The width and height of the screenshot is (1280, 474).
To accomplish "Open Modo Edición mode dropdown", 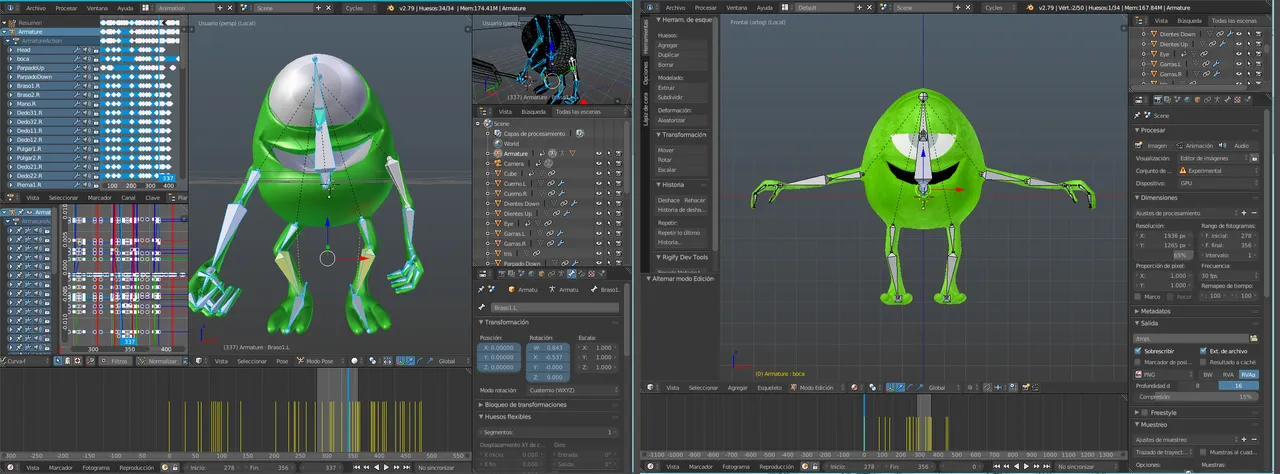I will tap(818, 387).
